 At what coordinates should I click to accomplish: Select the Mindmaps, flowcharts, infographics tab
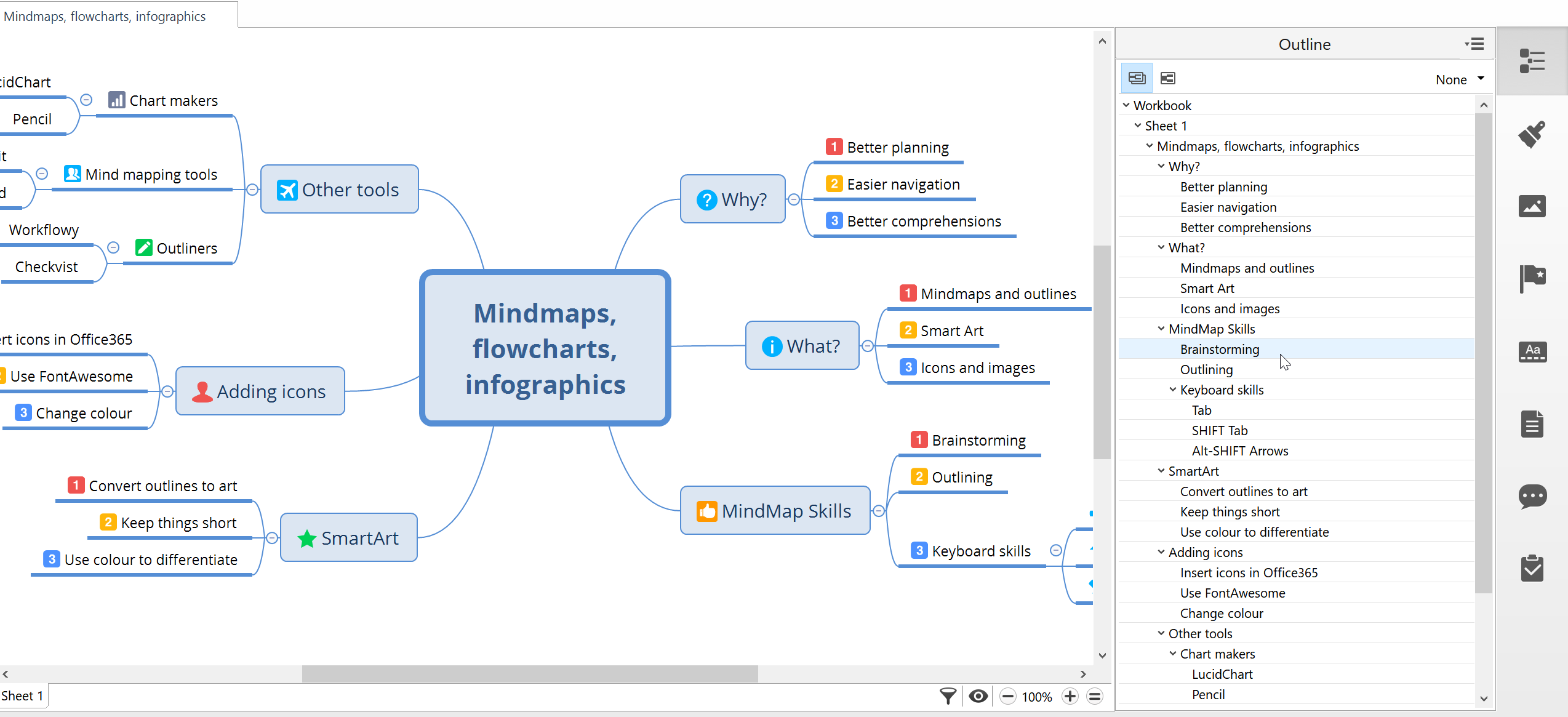118,15
